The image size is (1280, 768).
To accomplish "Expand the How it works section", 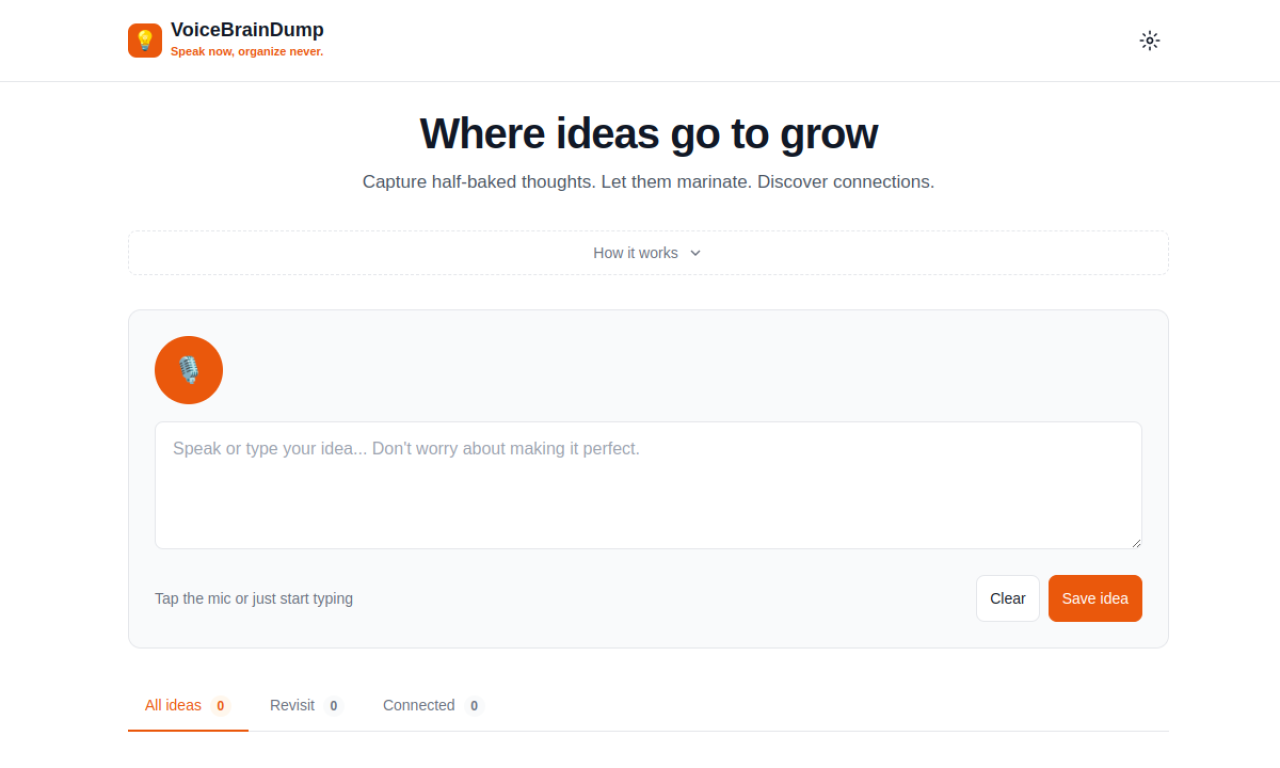I will point(636,253).
